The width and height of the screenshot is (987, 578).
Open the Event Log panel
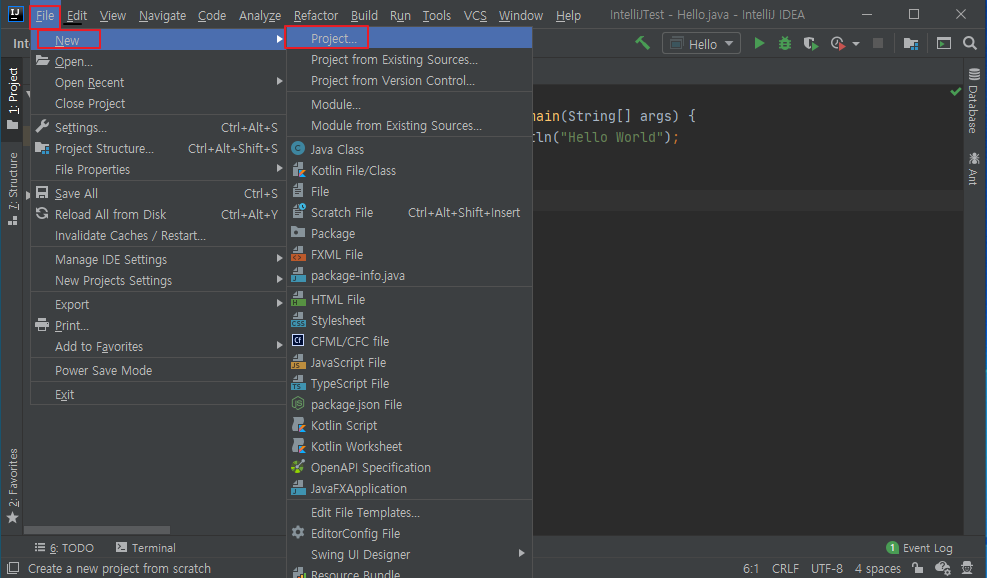tap(920, 548)
